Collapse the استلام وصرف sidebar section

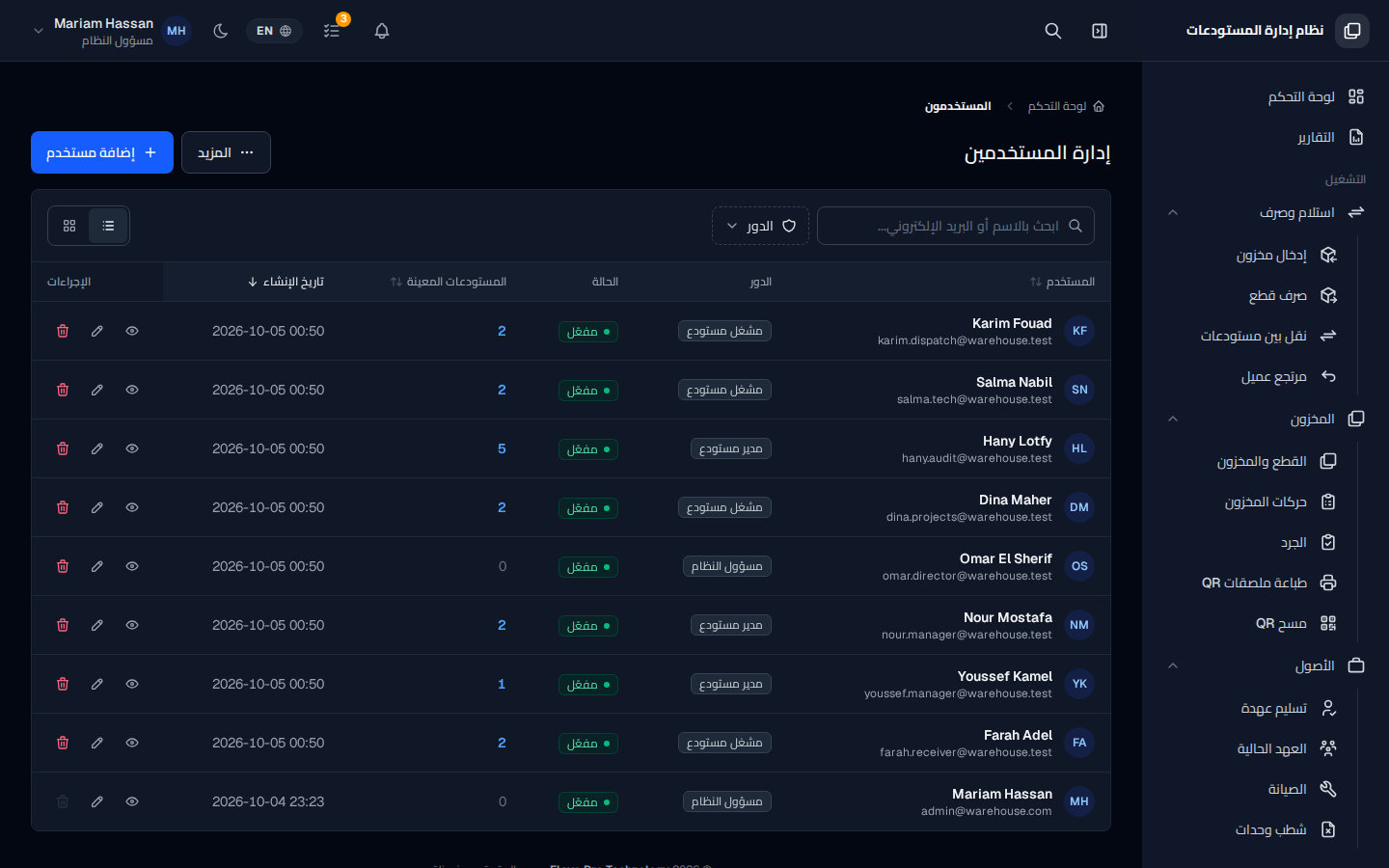pos(1266,212)
